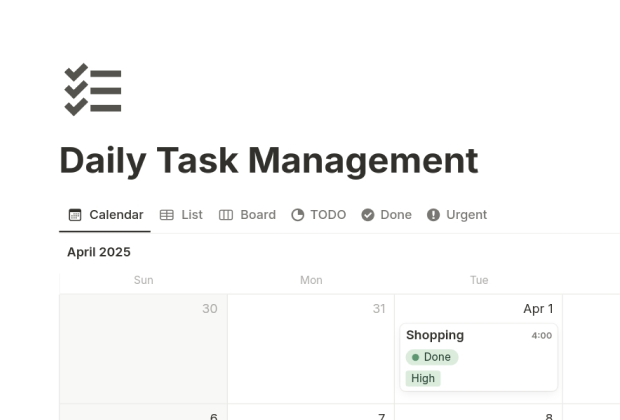
Task: Click the March 31 date cell
Action: tap(311, 350)
